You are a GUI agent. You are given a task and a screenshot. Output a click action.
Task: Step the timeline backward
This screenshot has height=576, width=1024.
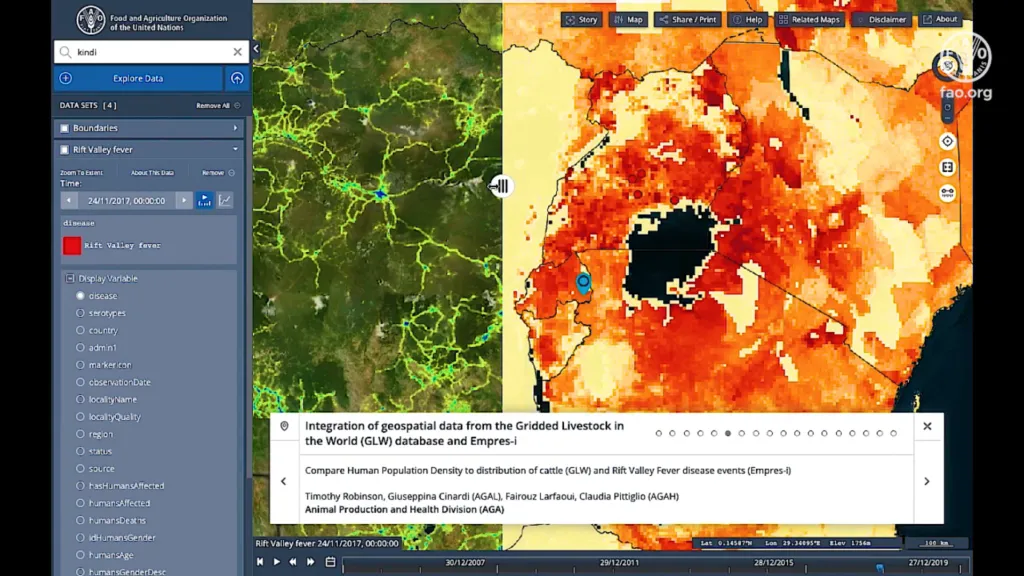point(293,562)
